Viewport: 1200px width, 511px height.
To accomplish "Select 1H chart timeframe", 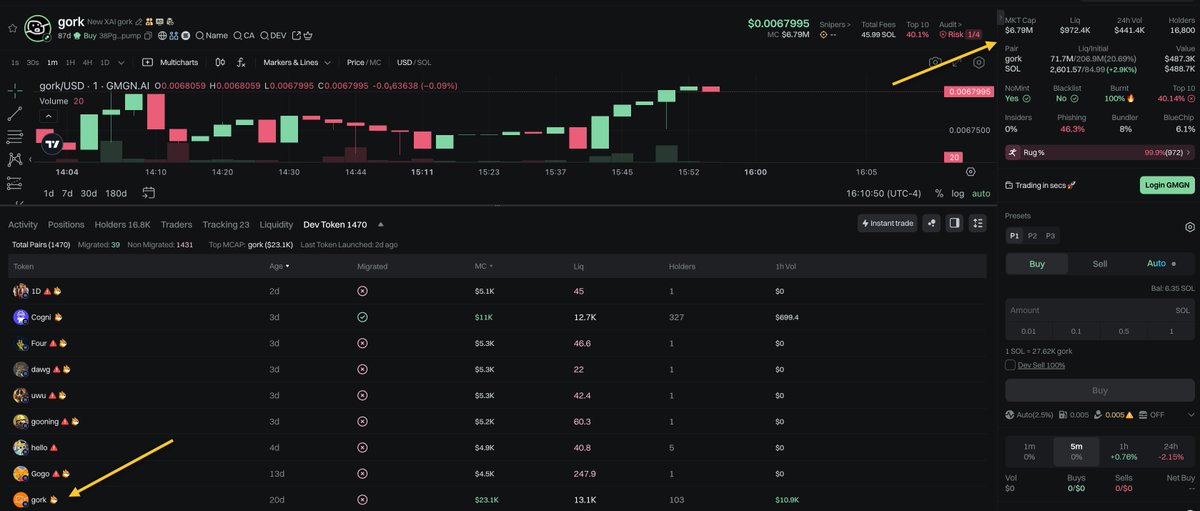I will click(70, 62).
